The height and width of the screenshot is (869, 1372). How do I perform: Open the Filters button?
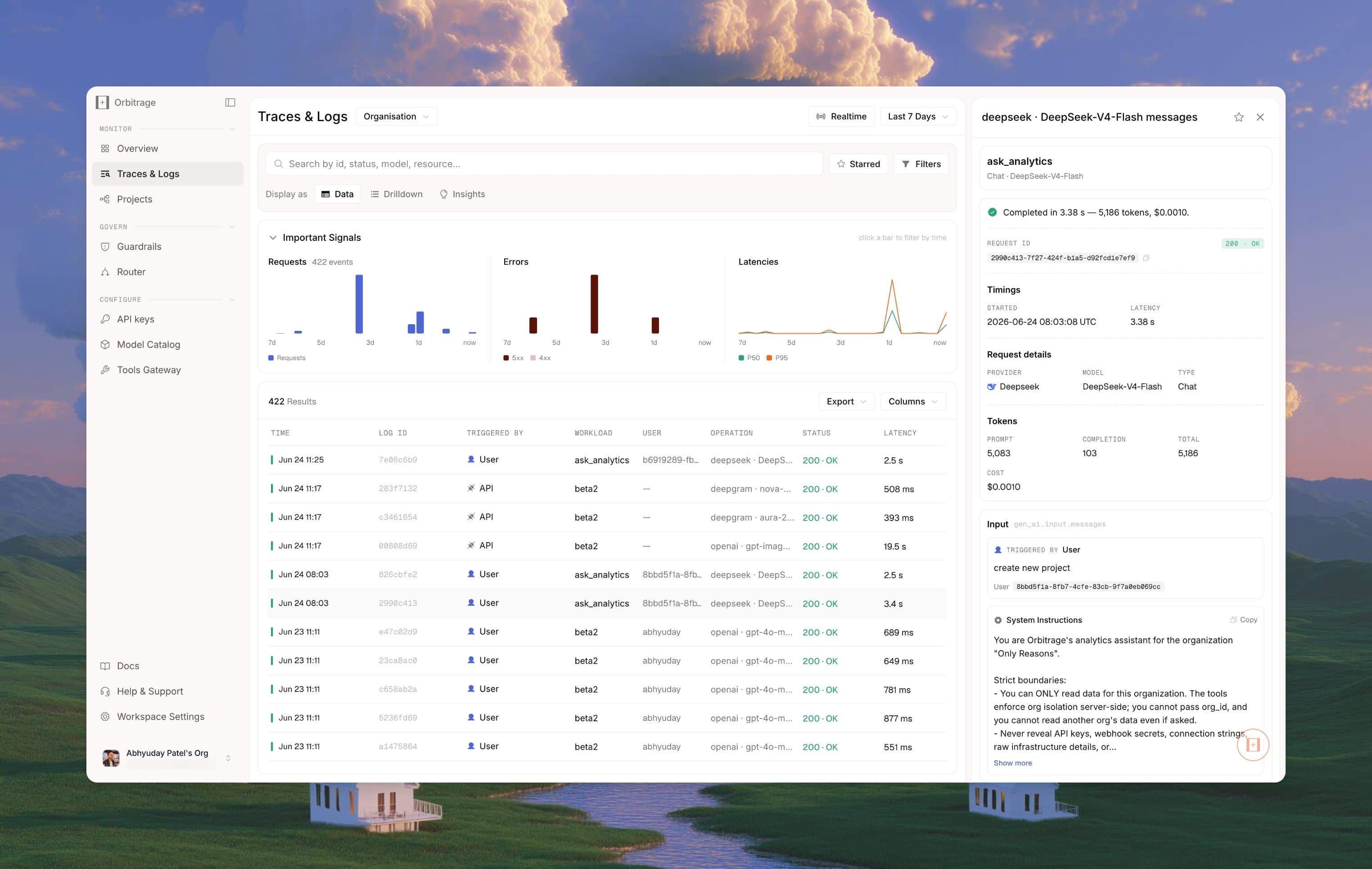pos(921,164)
